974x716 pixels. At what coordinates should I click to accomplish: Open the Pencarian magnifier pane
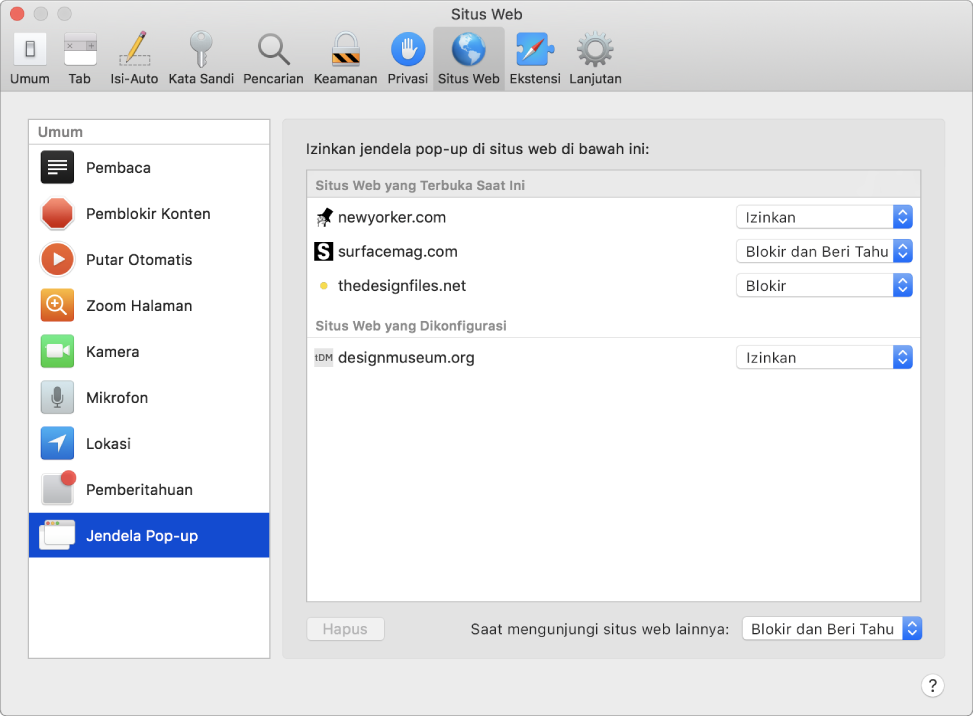pyautogui.click(x=273, y=58)
